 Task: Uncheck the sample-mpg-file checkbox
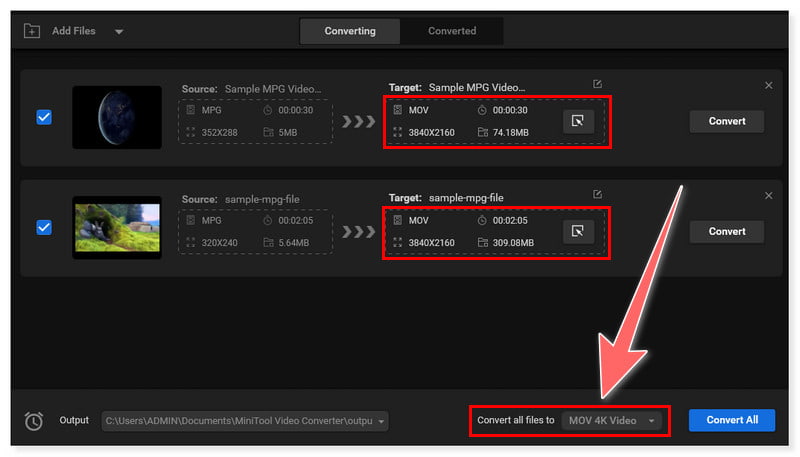pos(44,228)
